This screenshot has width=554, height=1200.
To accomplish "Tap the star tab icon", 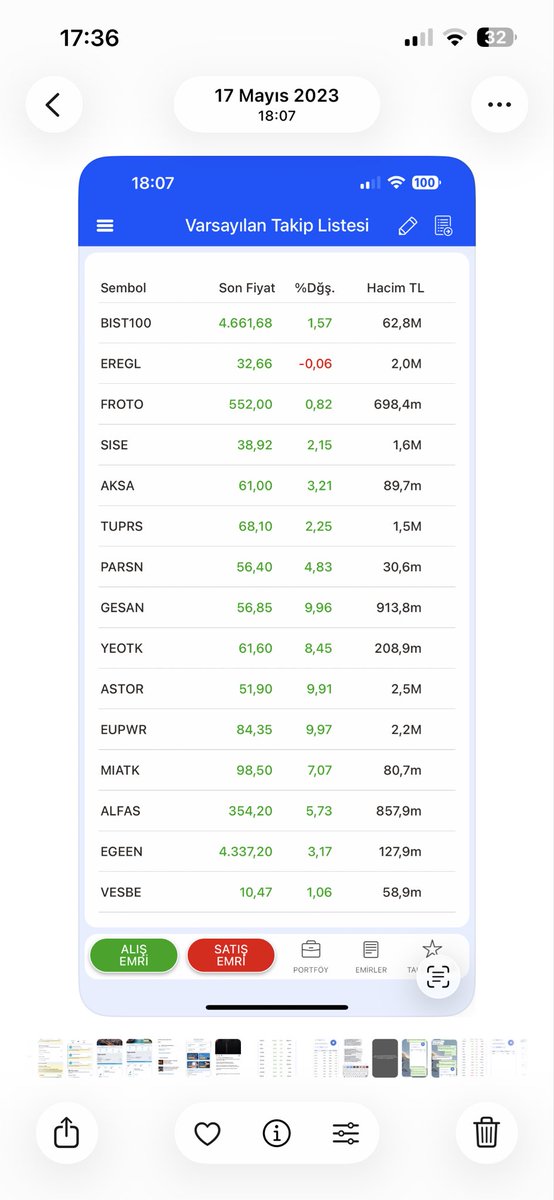I will coord(430,950).
